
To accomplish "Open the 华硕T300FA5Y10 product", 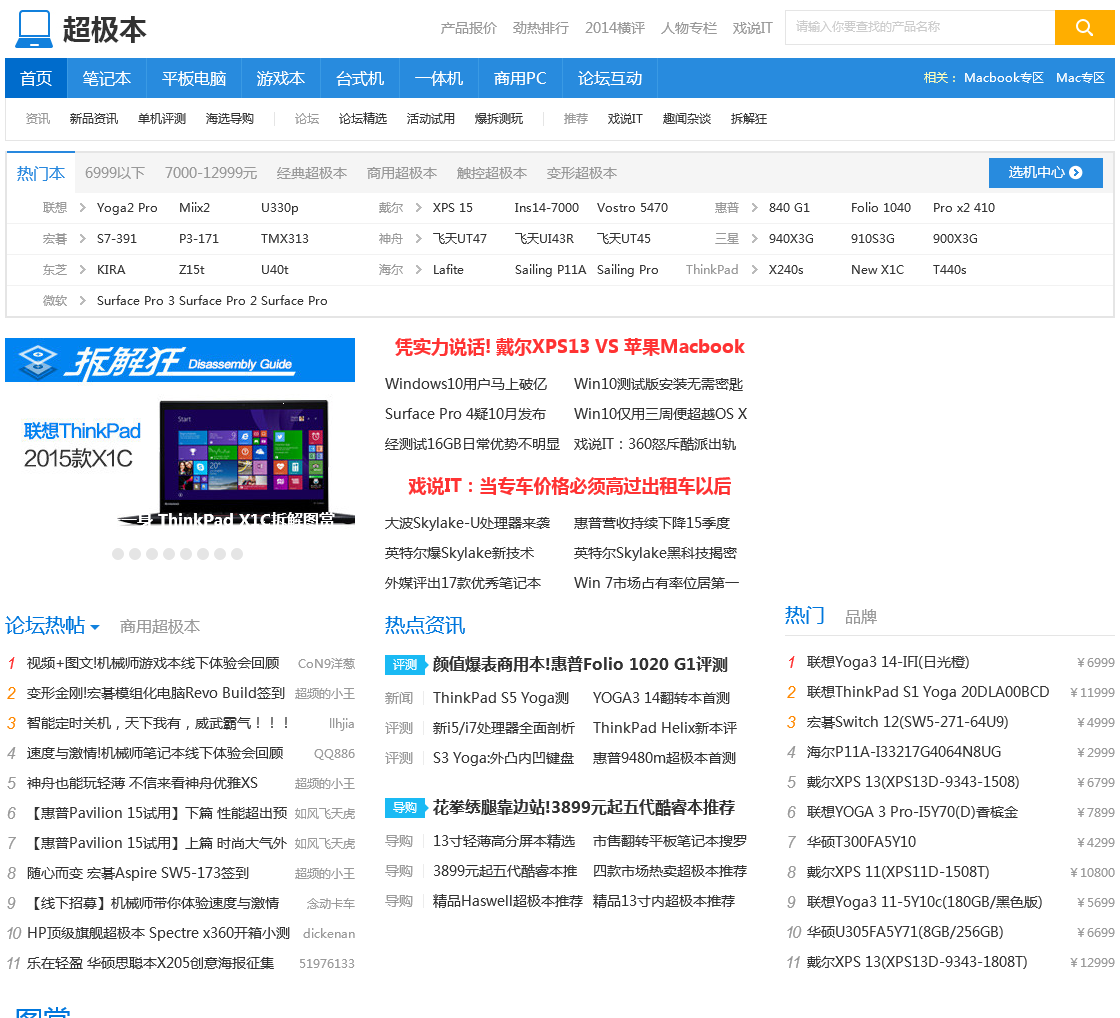I will point(861,842).
